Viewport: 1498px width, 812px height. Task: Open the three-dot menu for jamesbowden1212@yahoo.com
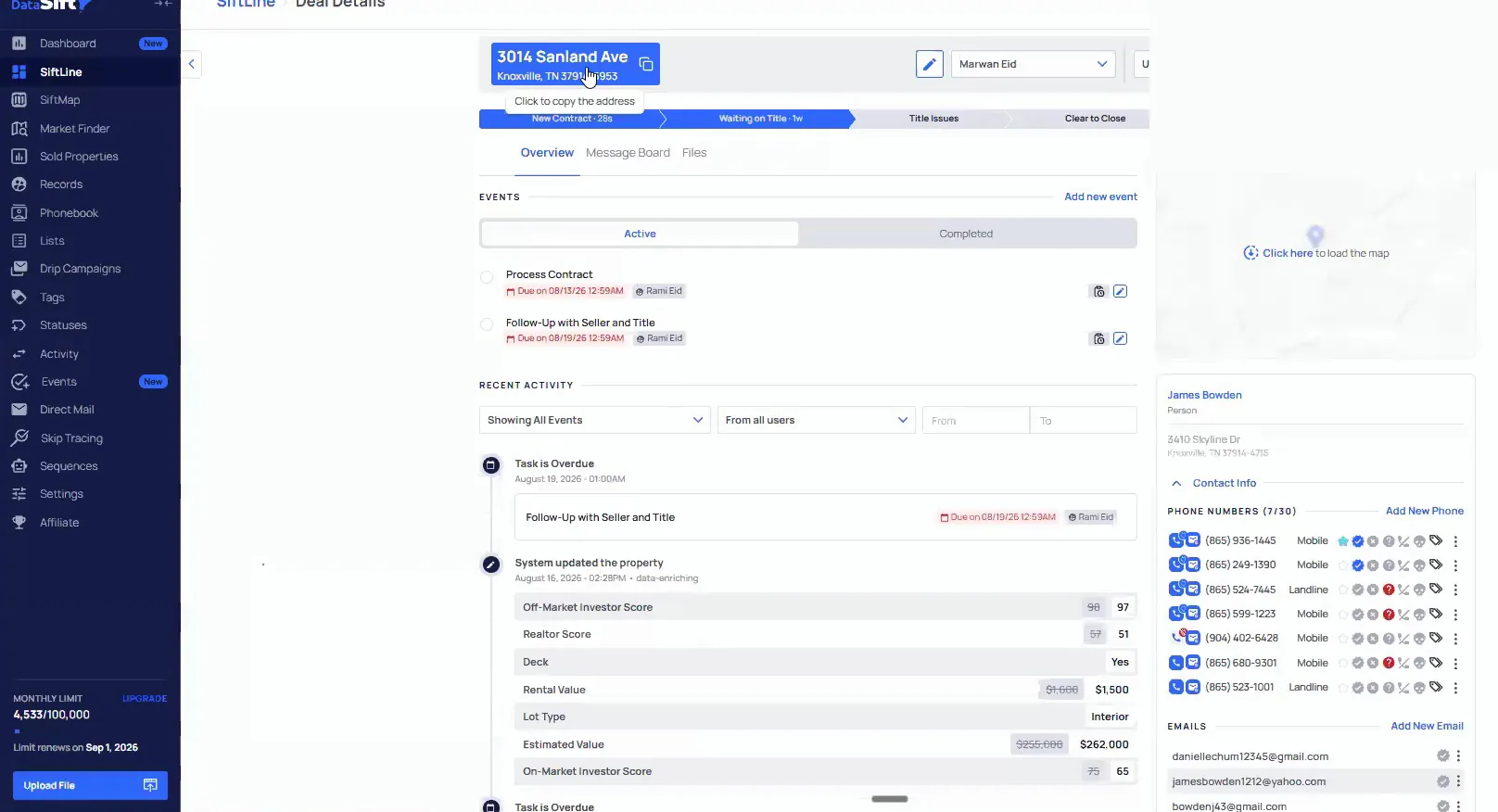pos(1458,781)
